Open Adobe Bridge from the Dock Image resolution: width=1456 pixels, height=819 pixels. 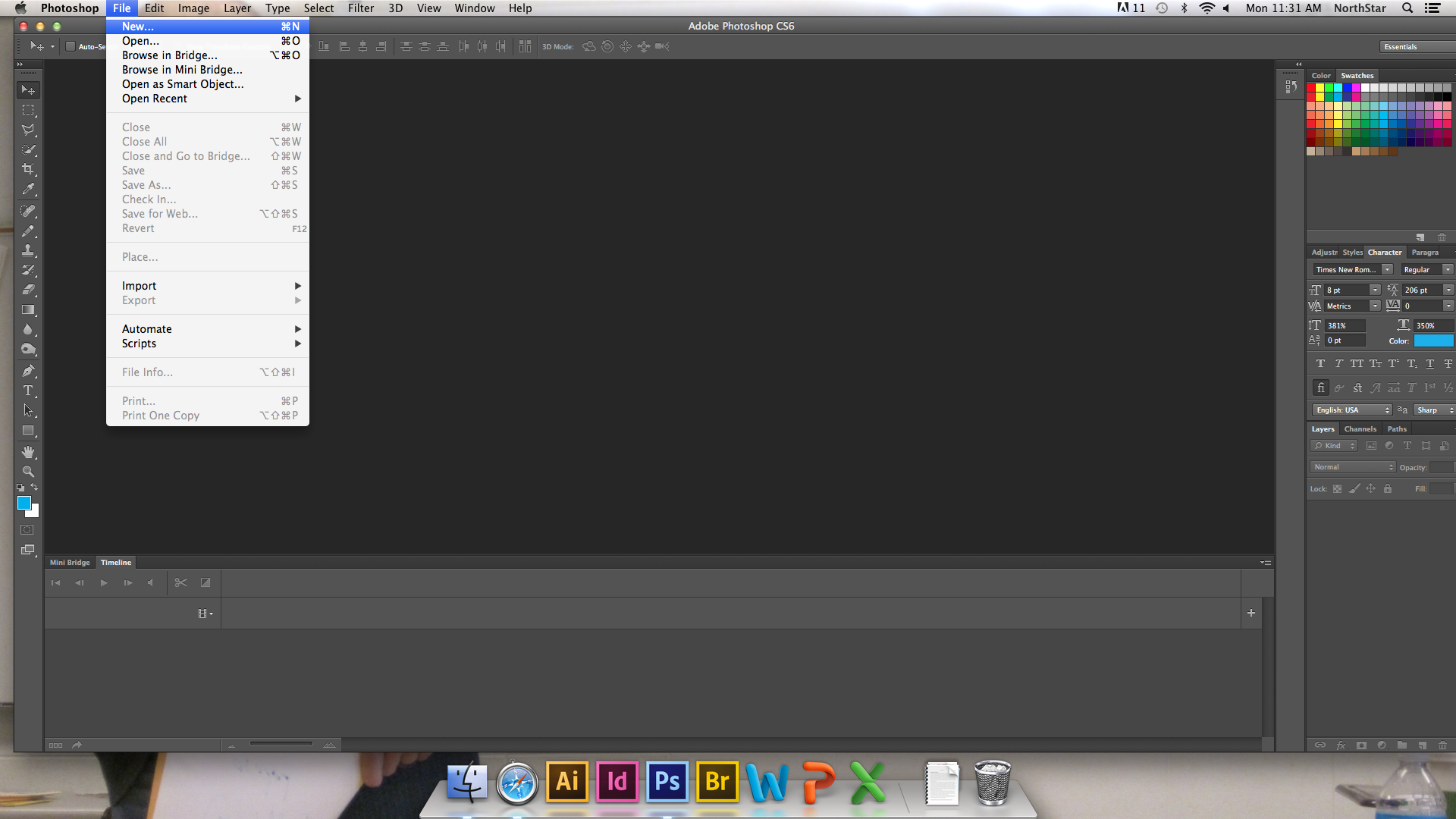(x=717, y=782)
